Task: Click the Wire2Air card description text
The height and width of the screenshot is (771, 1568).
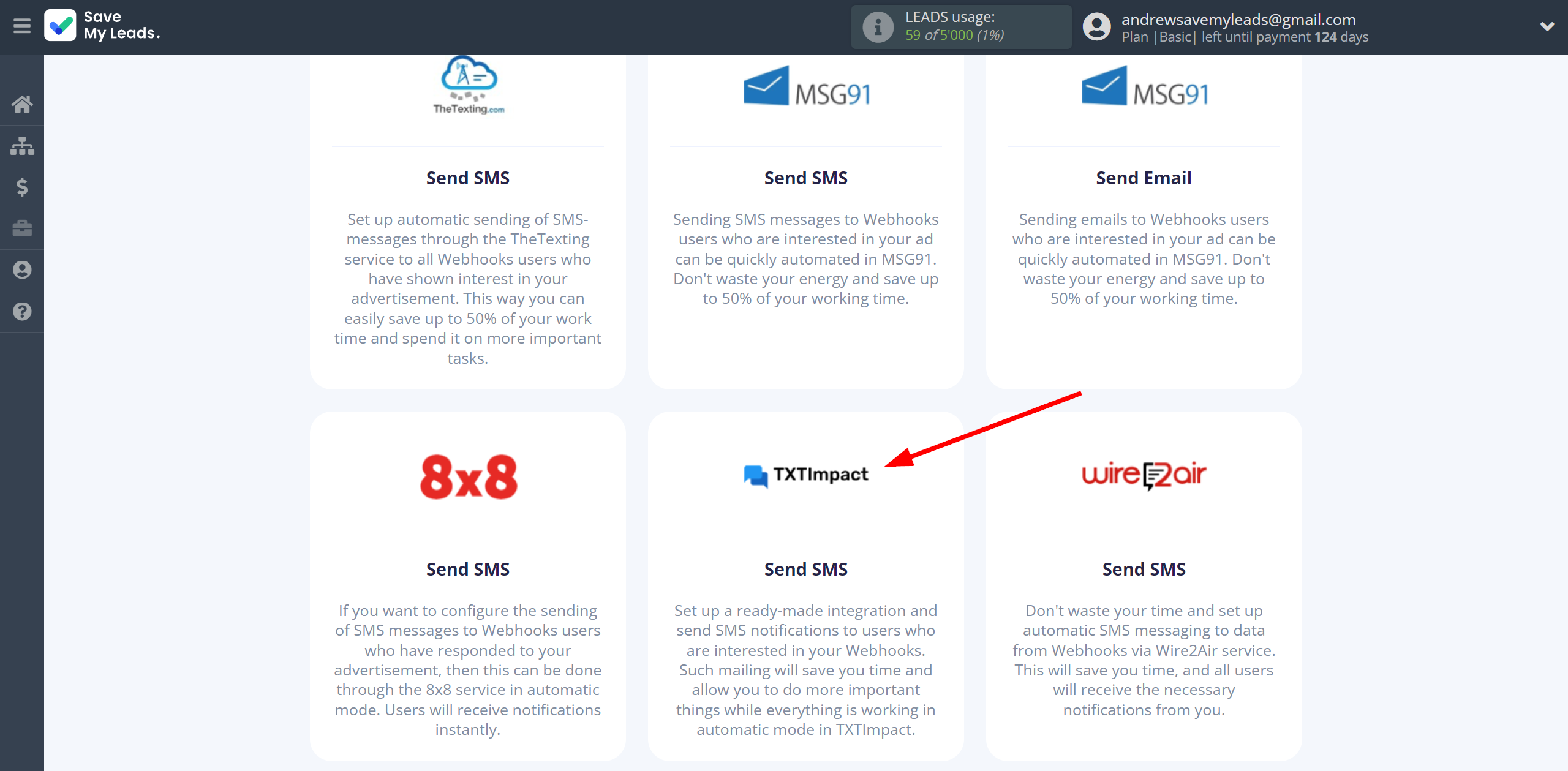Action: (1144, 660)
